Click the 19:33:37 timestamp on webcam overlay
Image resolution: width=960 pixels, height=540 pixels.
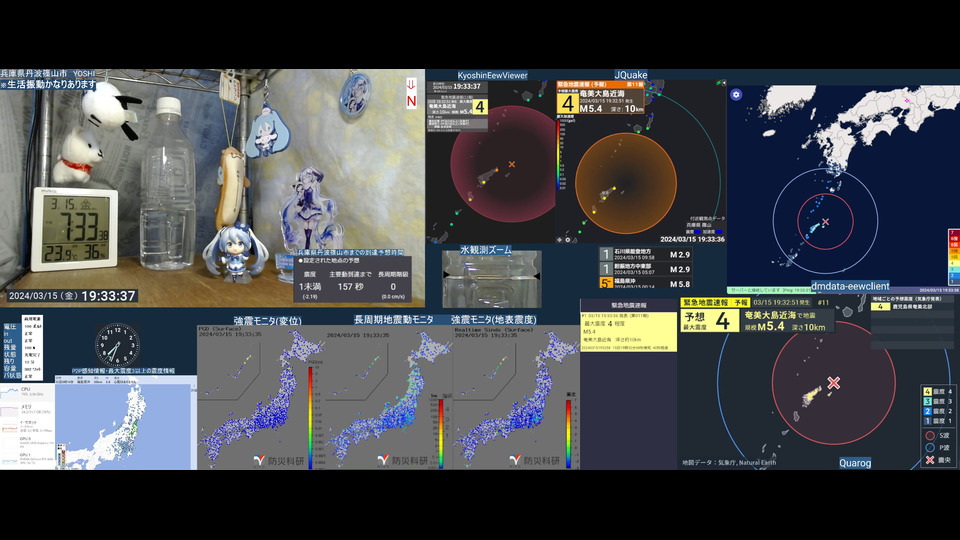click(108, 296)
